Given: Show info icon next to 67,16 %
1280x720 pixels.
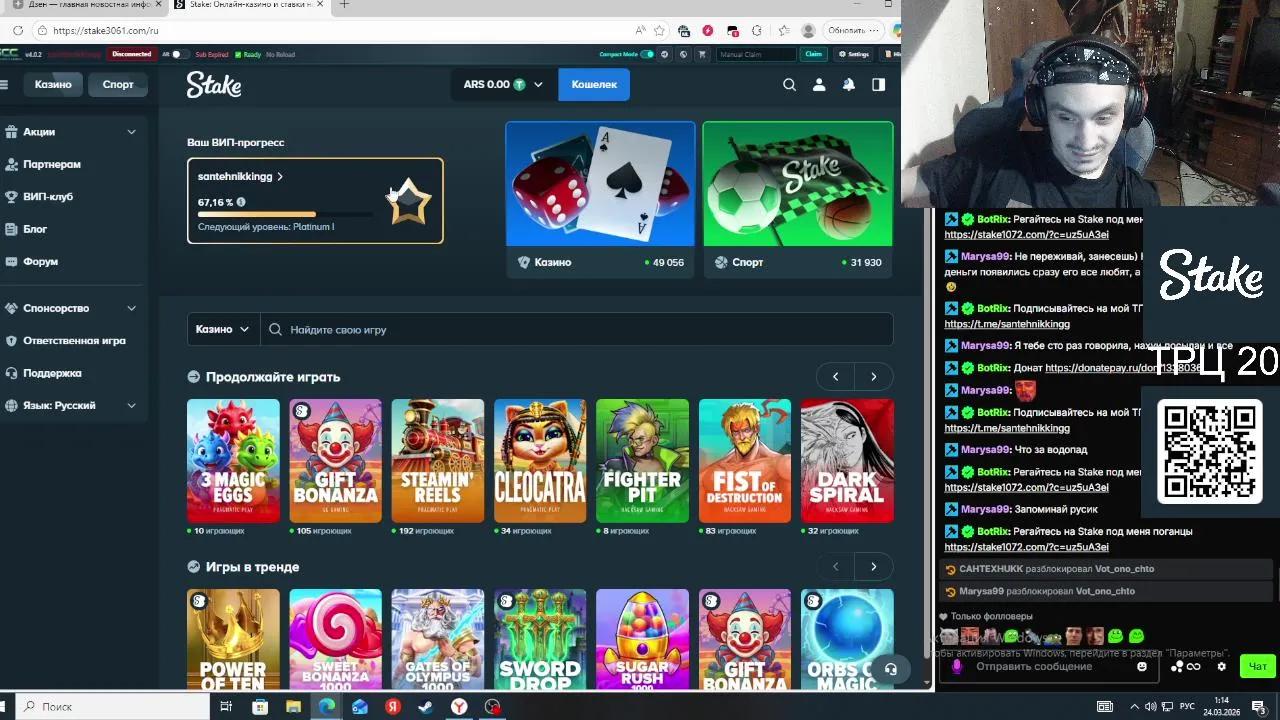Looking at the screenshot, I should [241, 202].
